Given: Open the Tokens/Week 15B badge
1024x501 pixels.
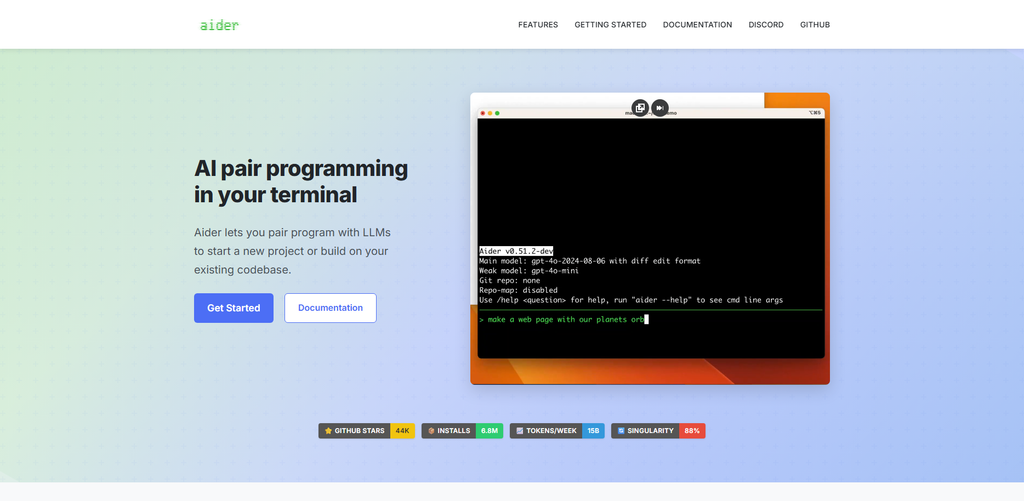Looking at the screenshot, I should point(557,431).
